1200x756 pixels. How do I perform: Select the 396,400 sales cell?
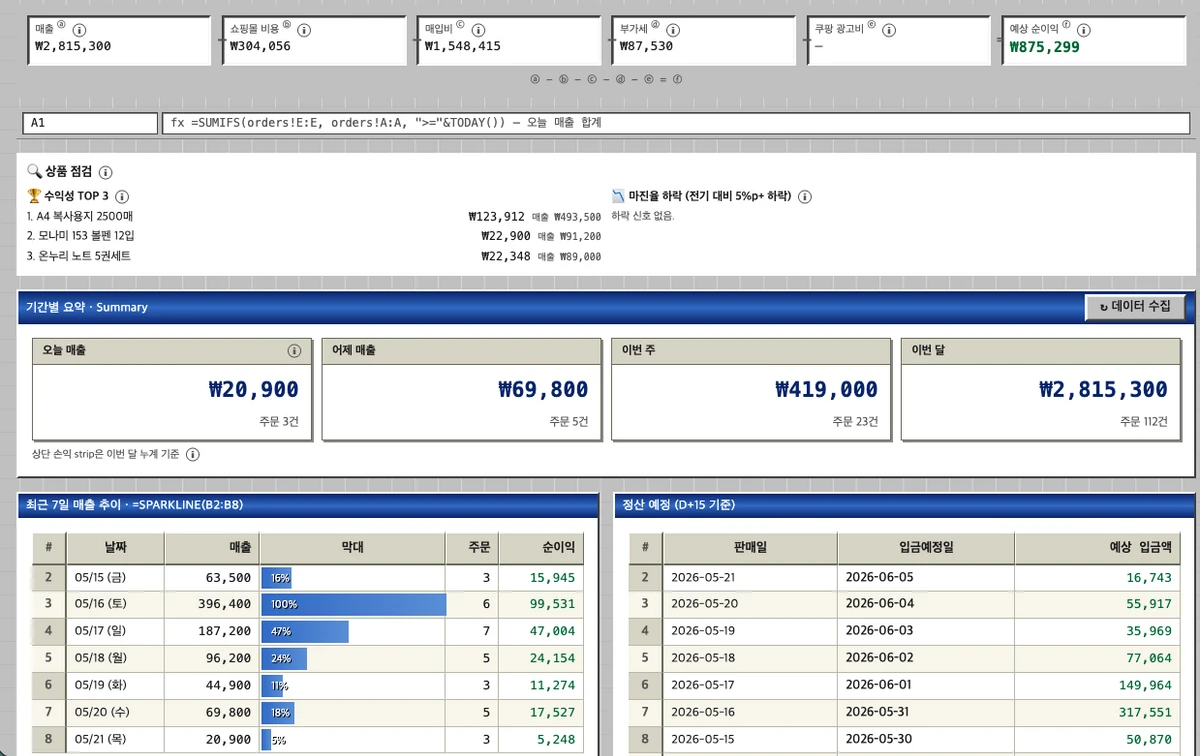211,605
